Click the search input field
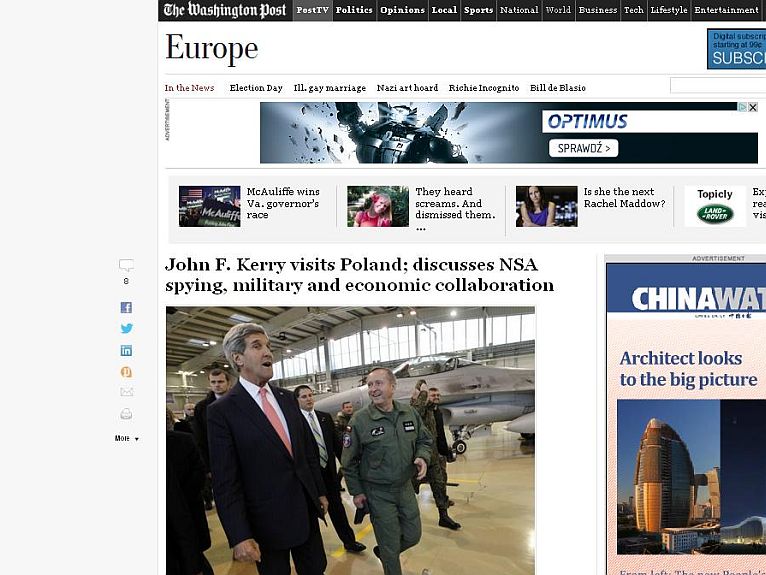The height and width of the screenshot is (575, 766). pos(718,85)
